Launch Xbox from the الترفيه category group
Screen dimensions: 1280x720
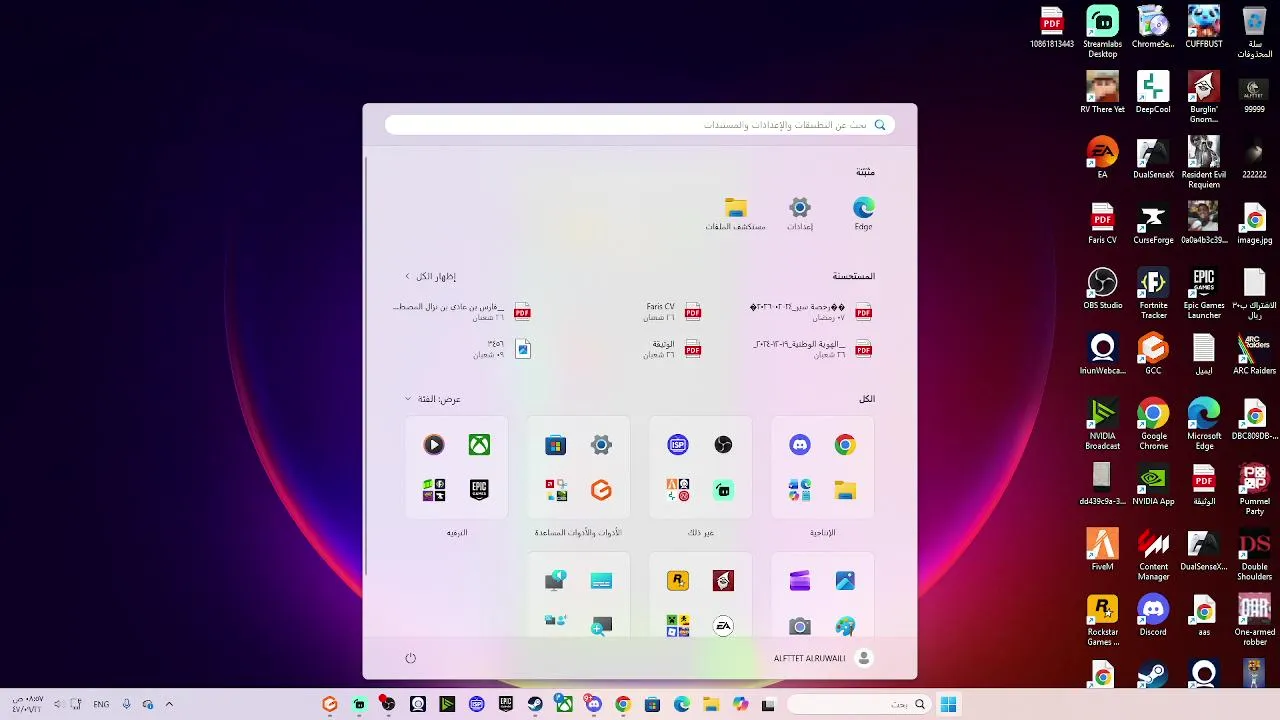[x=479, y=445]
